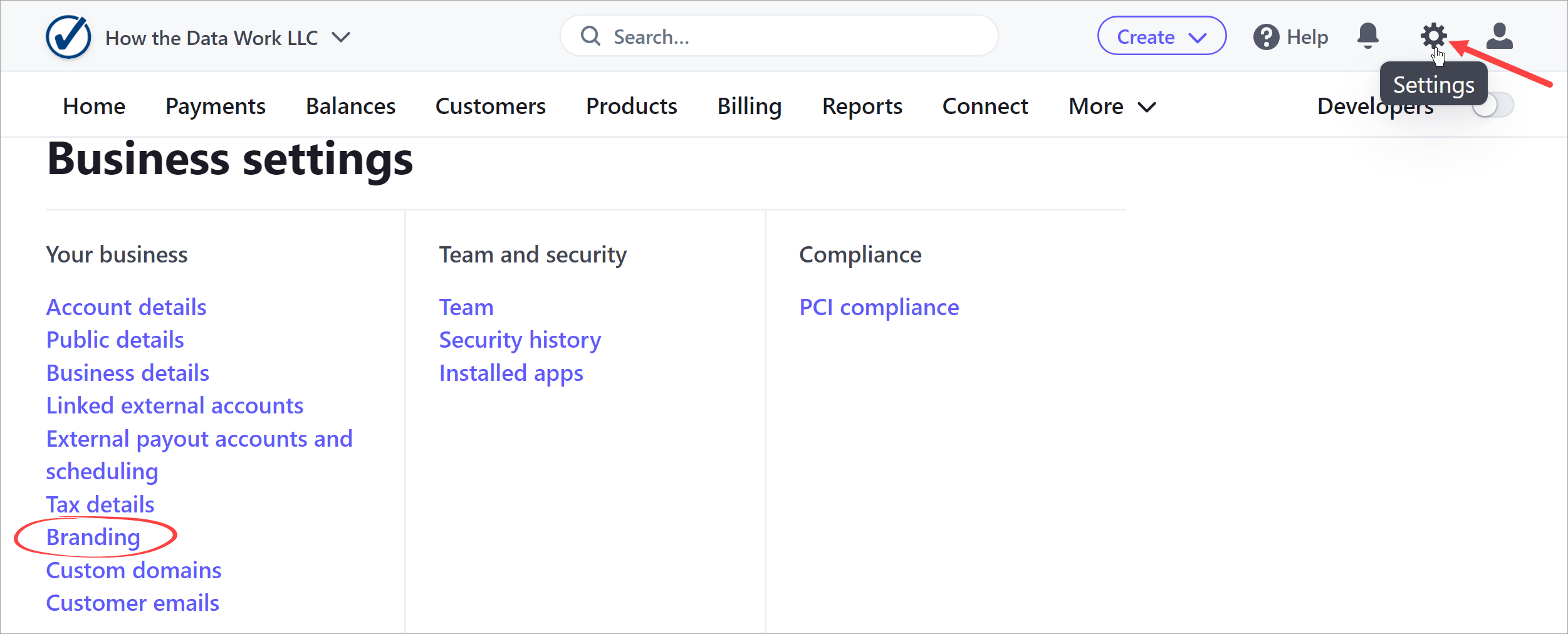Click the Help question mark icon
This screenshot has width=1568, height=634.
[x=1266, y=37]
